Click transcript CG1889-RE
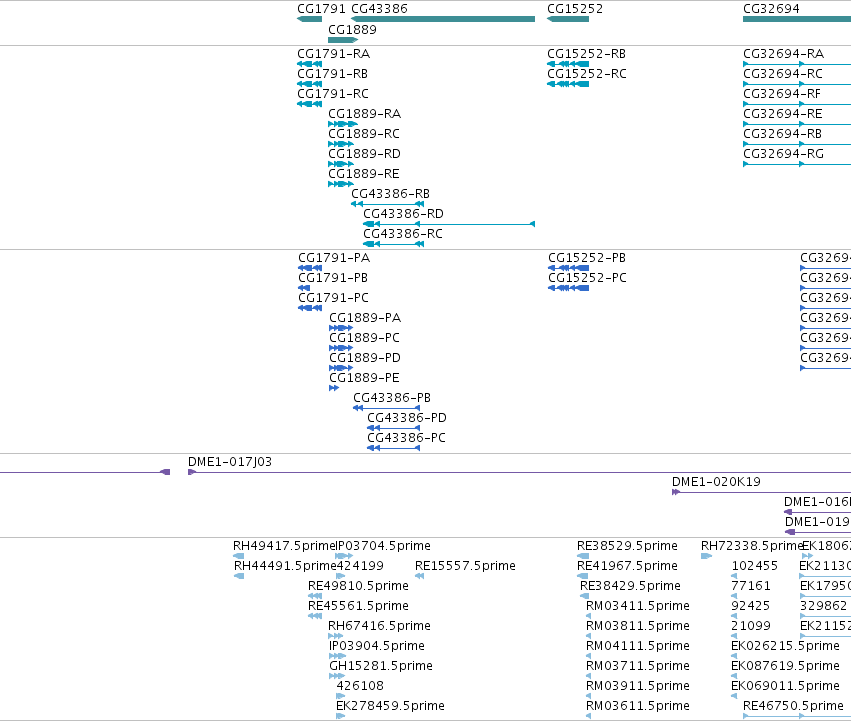The width and height of the screenshot is (851, 721). [364, 174]
